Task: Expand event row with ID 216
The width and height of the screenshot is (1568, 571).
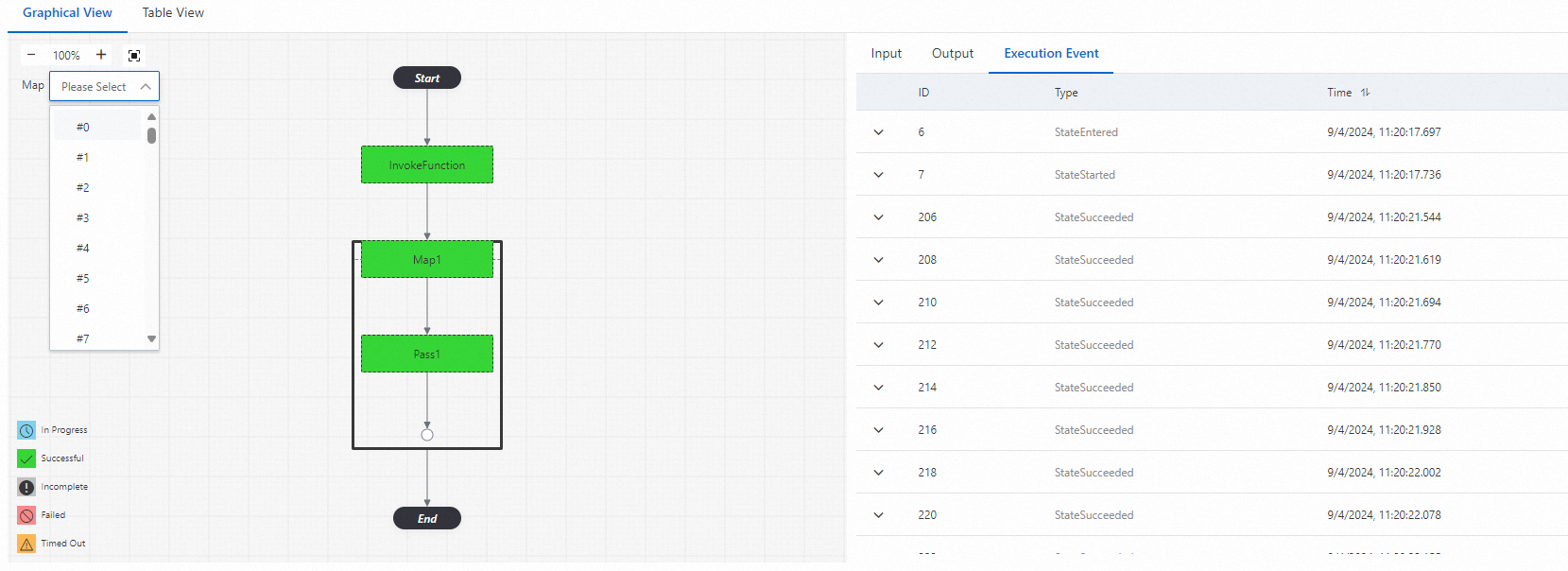Action: pos(879,430)
